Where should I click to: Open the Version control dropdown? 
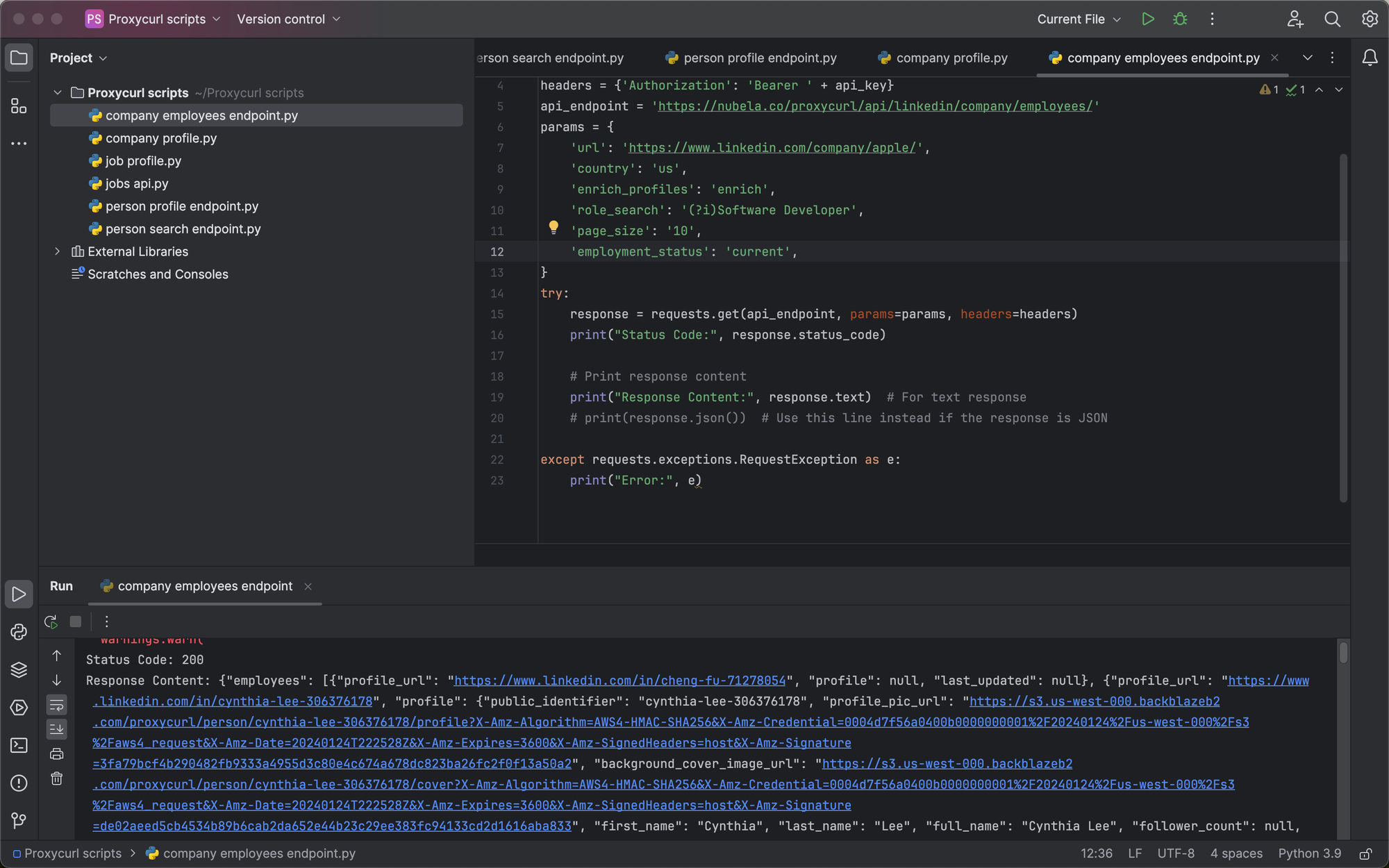click(x=288, y=19)
